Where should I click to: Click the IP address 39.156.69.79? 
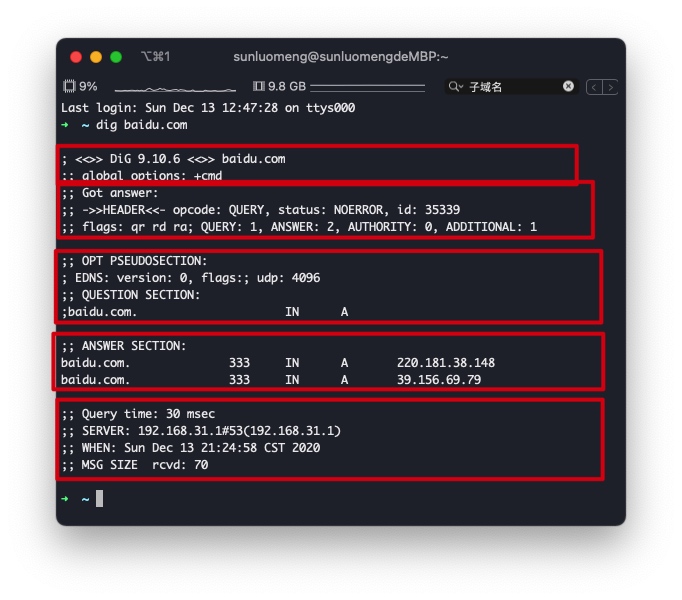439,379
